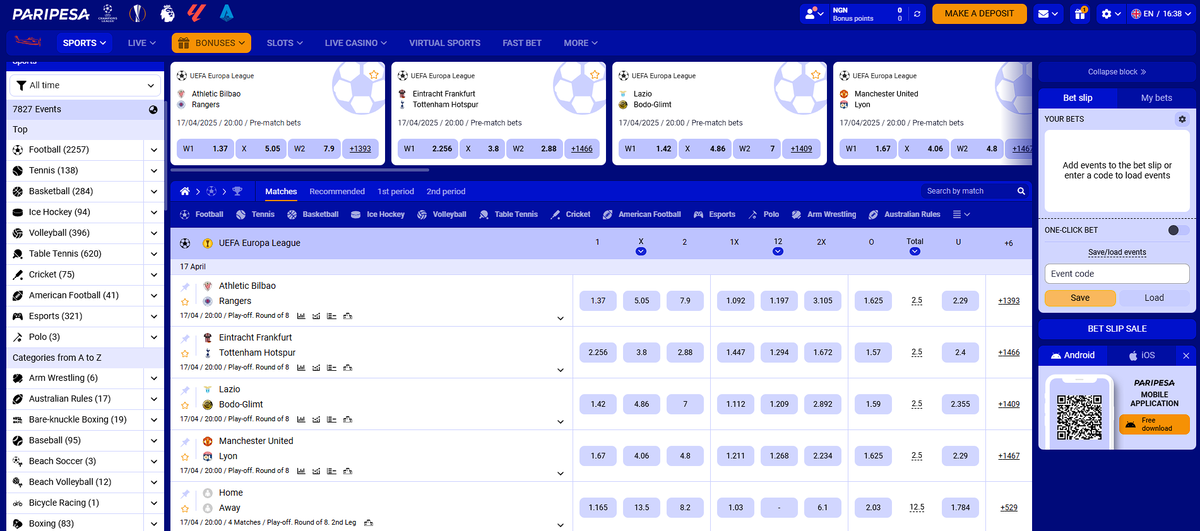Image resolution: width=1200 pixels, height=531 pixels.
Task: Open the gift box promotions icon
Action: click(1080, 14)
